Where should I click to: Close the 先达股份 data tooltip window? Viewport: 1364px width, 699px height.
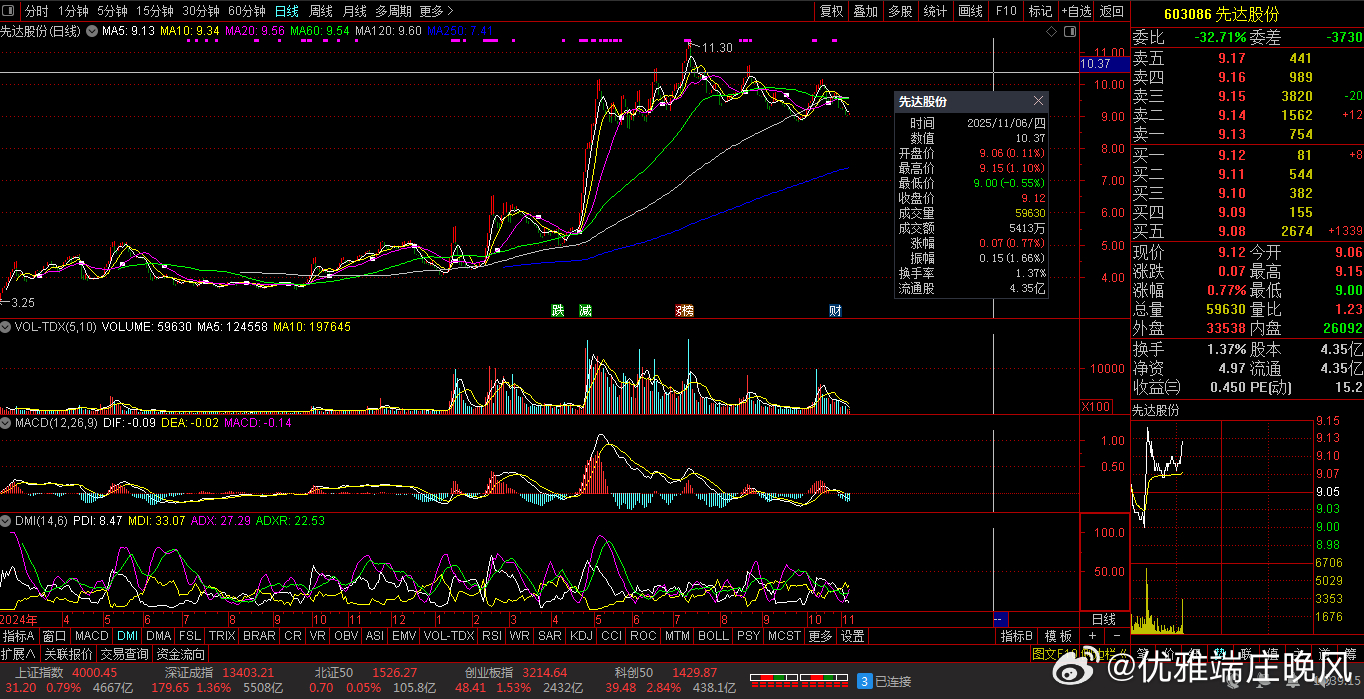tap(1038, 101)
